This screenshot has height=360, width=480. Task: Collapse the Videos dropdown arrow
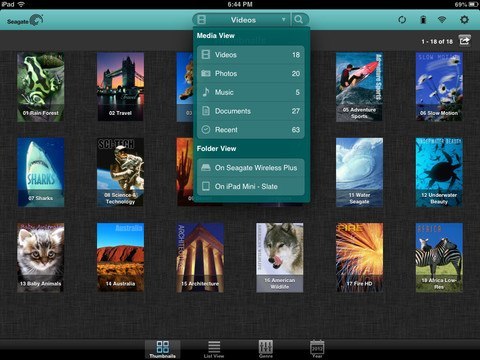tap(283, 20)
